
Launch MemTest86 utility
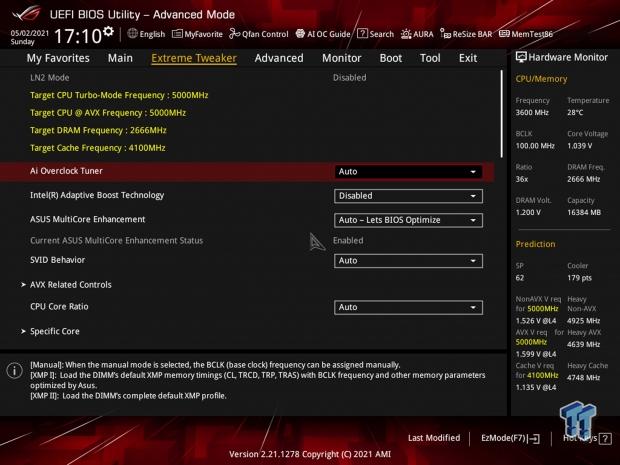point(525,34)
